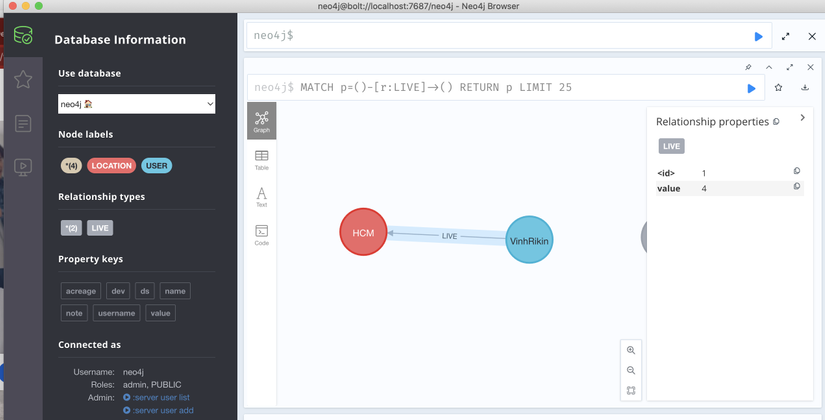Click the value property key
Image resolution: width=825 pixels, height=420 pixels.
(160, 313)
